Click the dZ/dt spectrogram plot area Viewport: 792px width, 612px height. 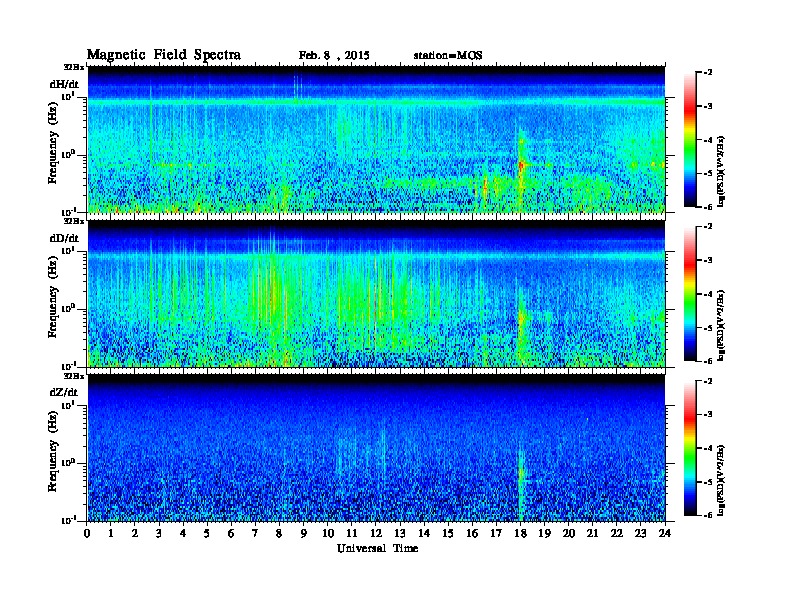tap(376, 448)
